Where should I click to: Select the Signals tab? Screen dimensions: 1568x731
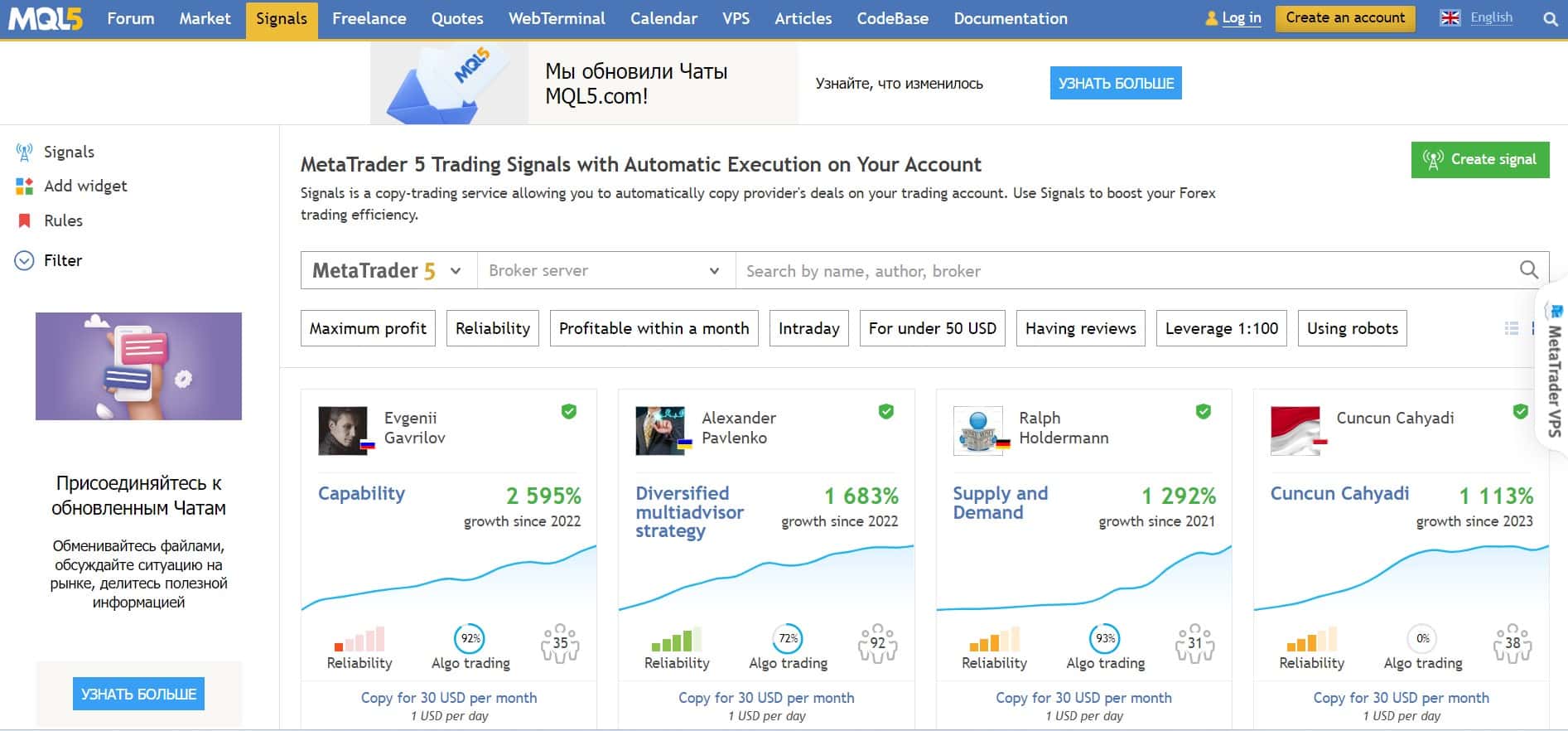pos(282,19)
